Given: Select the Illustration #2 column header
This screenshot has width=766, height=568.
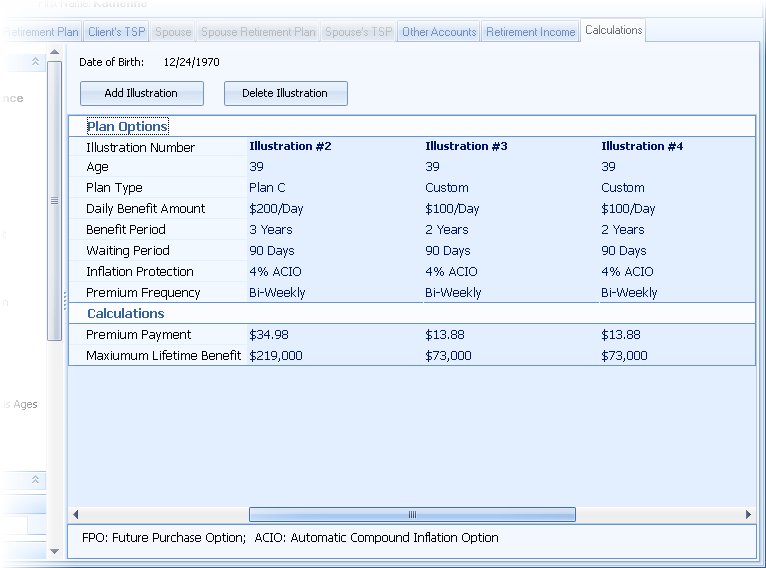Looking at the screenshot, I should pos(290,147).
